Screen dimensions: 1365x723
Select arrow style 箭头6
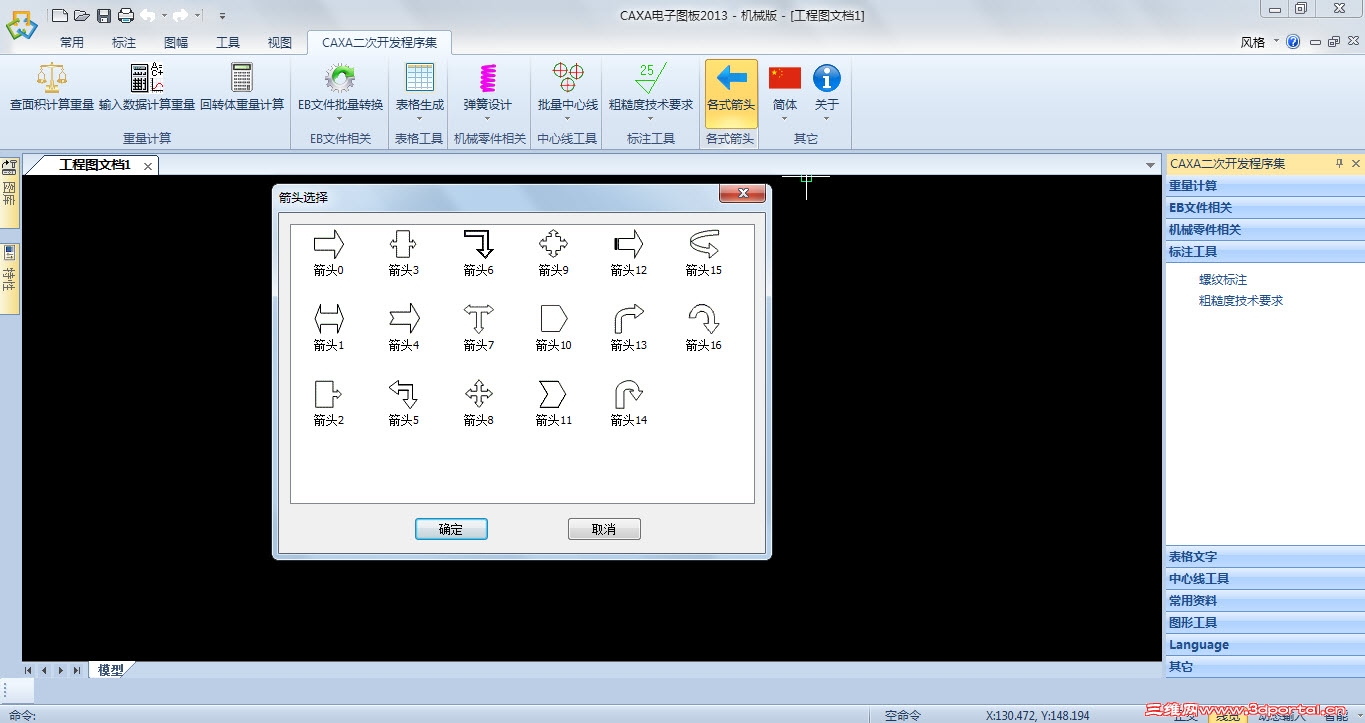tap(478, 252)
